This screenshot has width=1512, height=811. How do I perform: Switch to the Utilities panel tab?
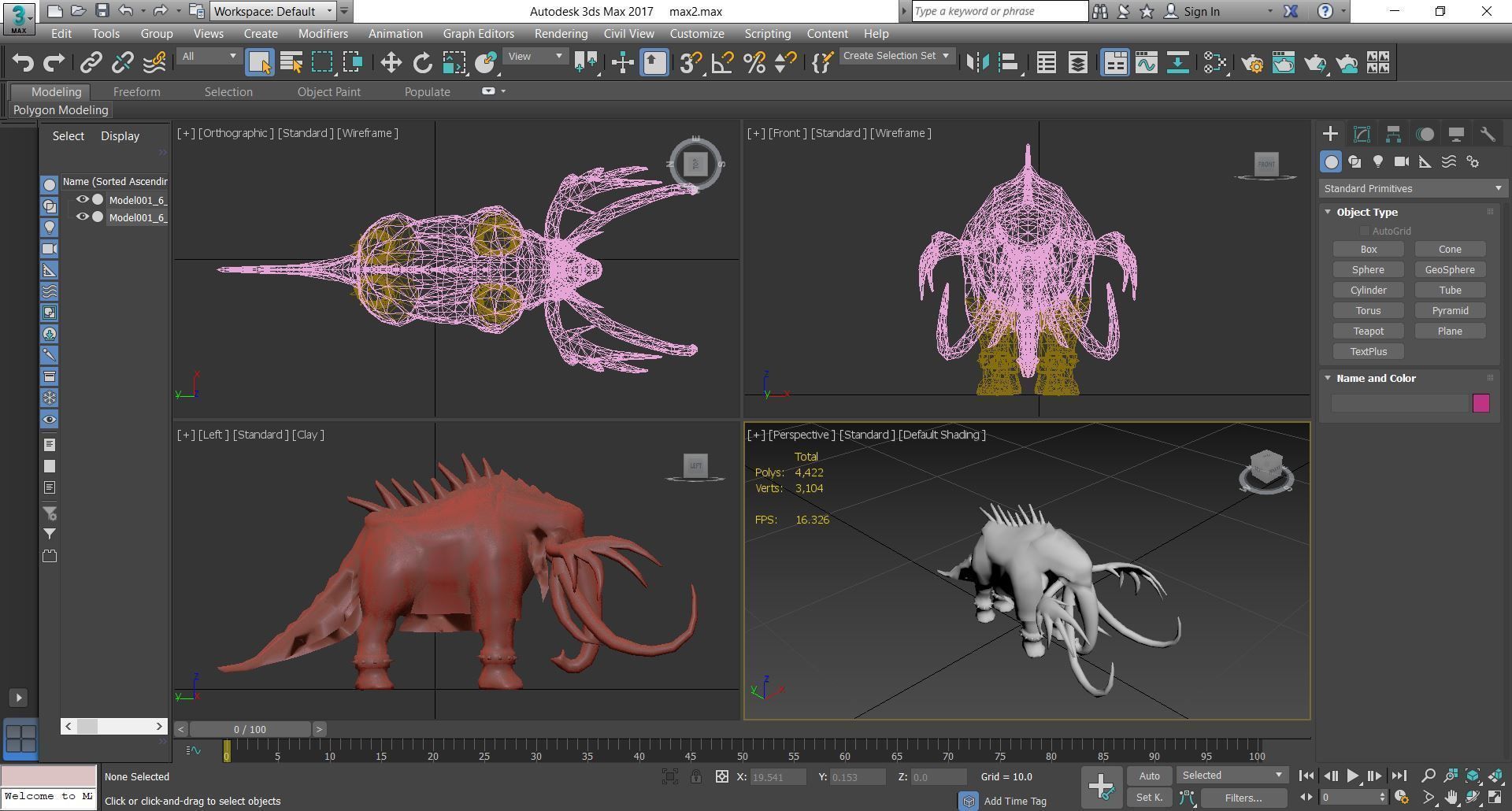(1488, 134)
